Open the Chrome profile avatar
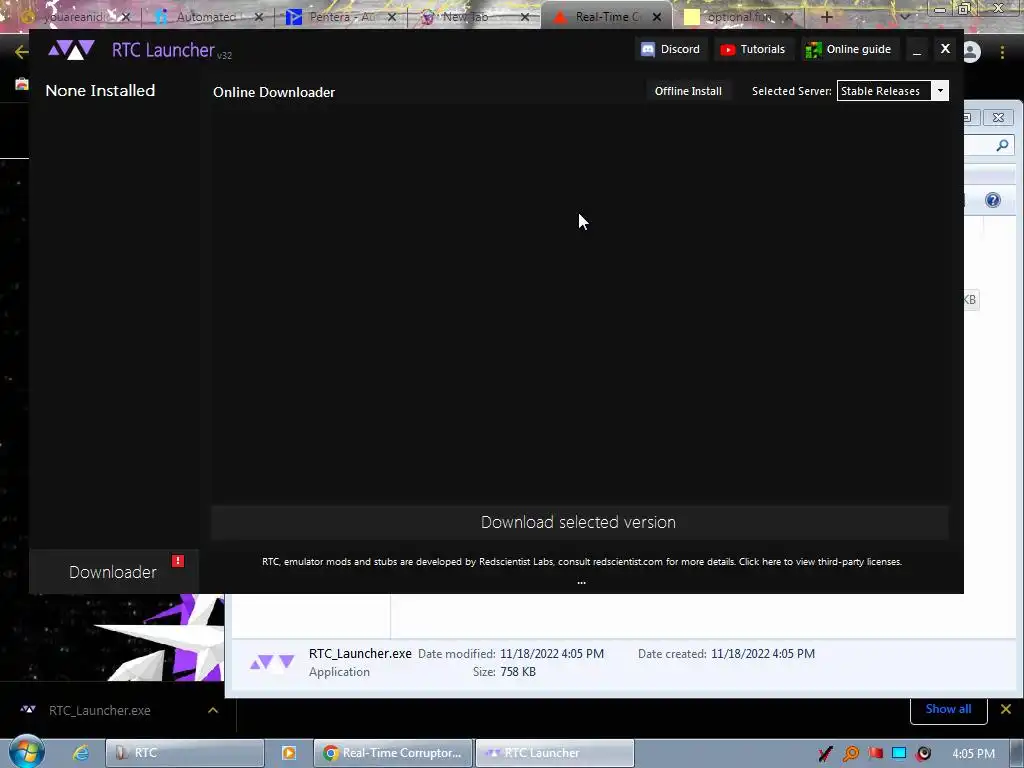The height and width of the screenshot is (768, 1024). pyautogui.click(x=972, y=52)
